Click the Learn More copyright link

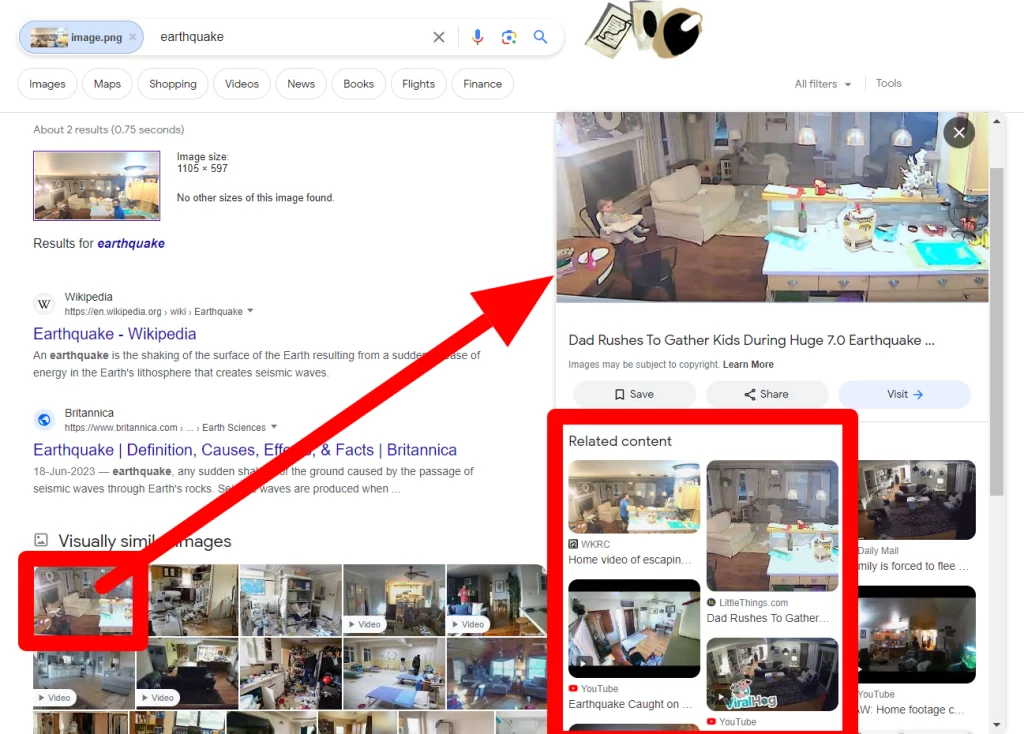click(x=748, y=365)
